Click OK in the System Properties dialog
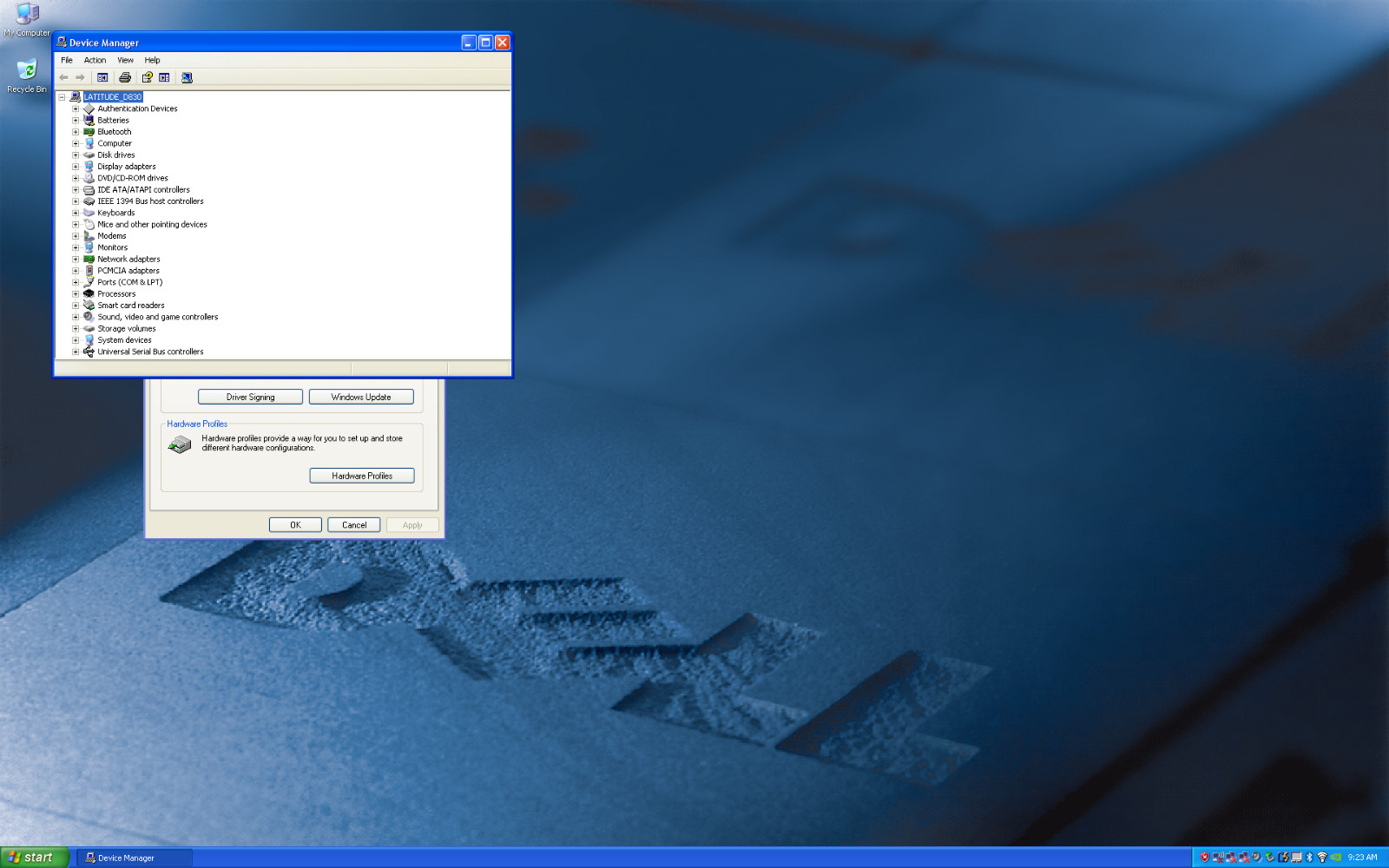This screenshot has height=868, width=1389. pos(295,525)
